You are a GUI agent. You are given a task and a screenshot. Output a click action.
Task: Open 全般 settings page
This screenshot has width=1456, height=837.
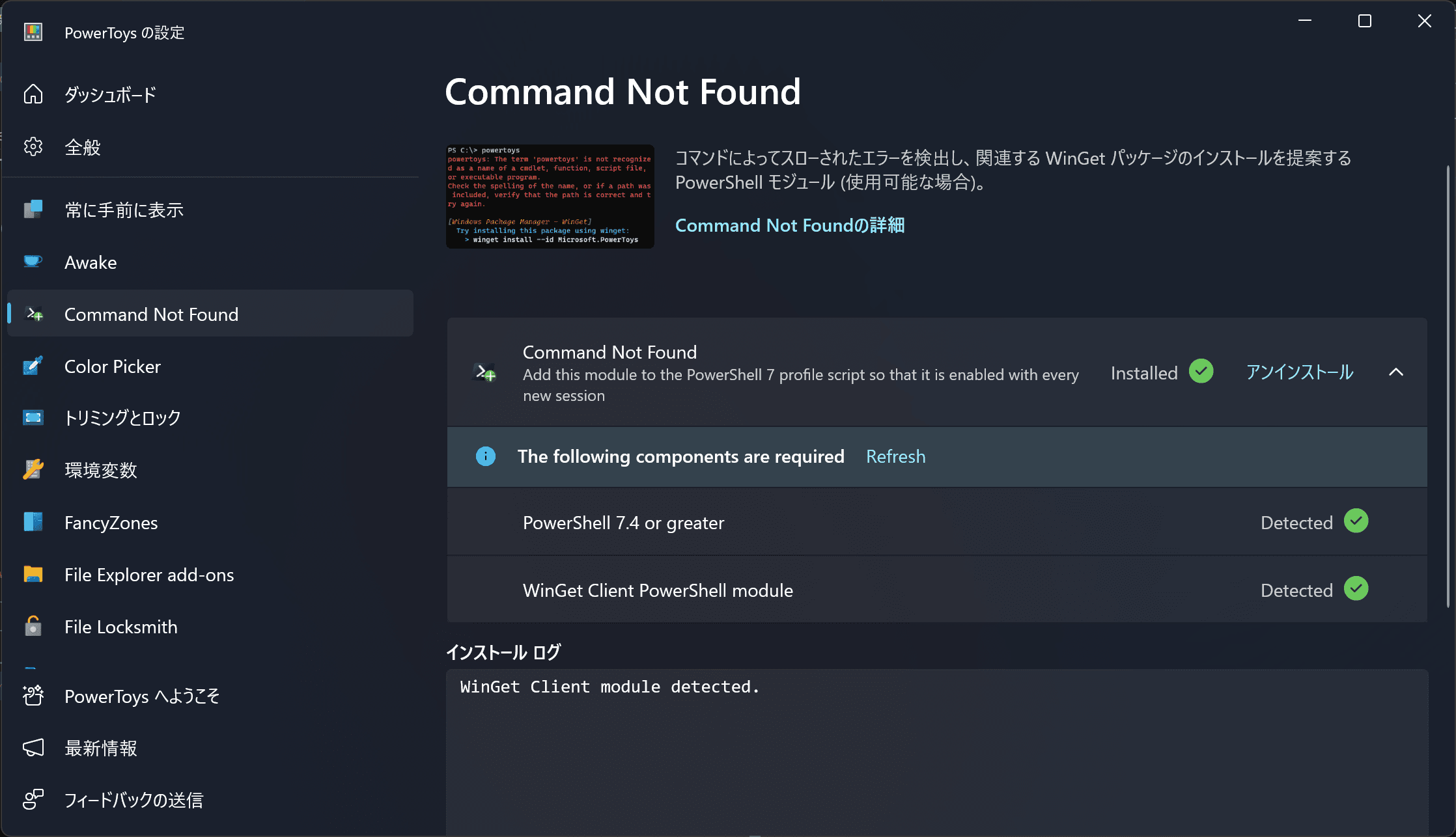point(210,148)
